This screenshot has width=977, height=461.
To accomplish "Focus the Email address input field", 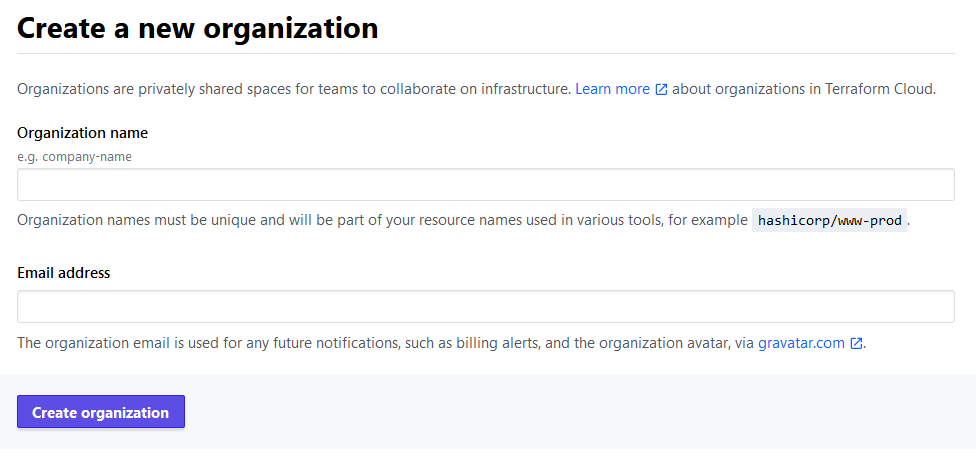I will click(x=485, y=307).
